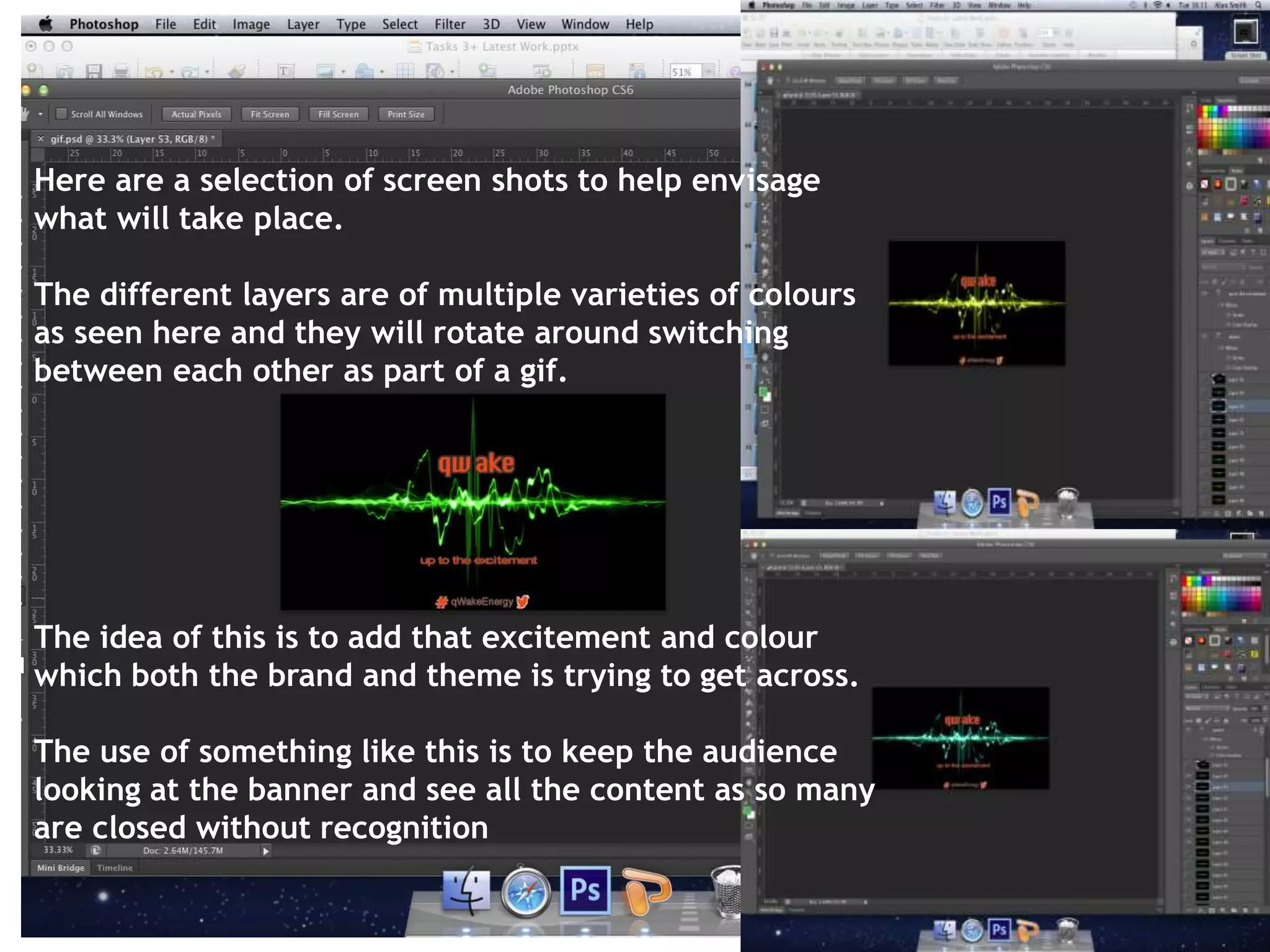This screenshot has width=1270, height=952.
Task: Open the Media dropdown arrow in PowerPoint toolbar
Action: [453, 73]
